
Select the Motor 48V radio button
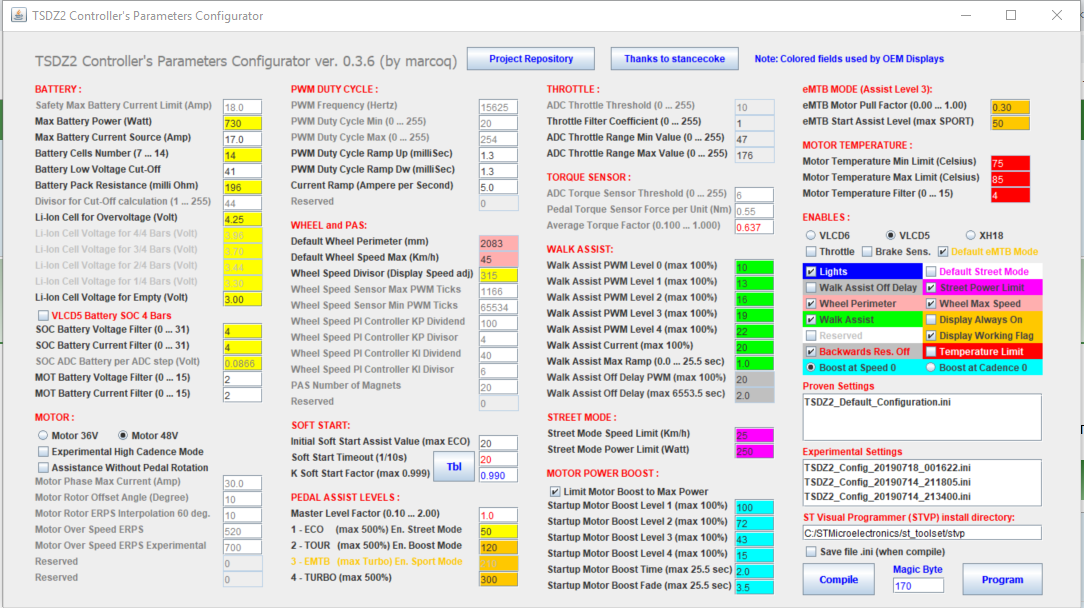pyautogui.click(x=123, y=436)
